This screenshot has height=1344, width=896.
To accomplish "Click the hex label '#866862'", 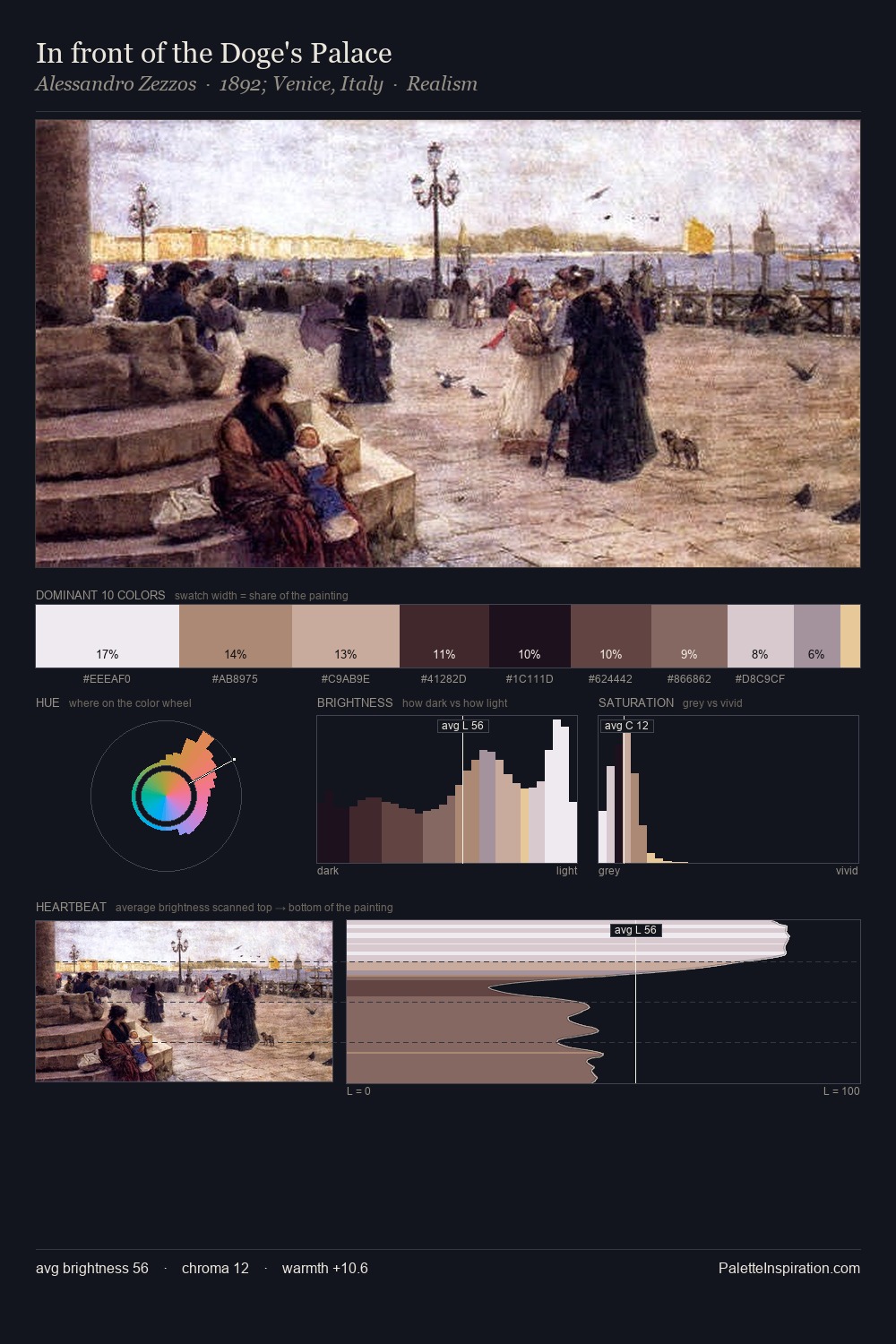I will tap(689, 679).
